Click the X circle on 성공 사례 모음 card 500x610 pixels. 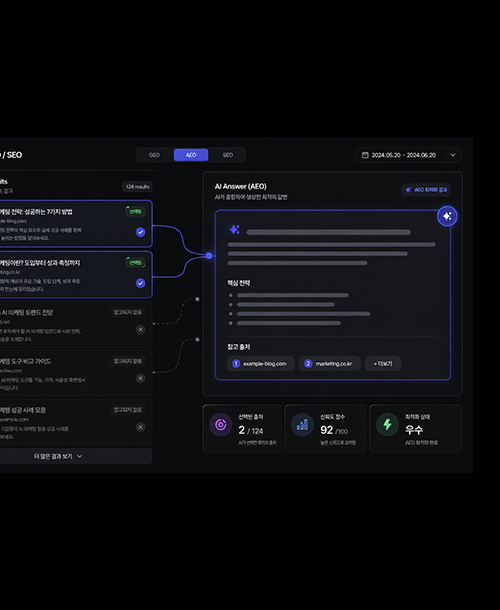coord(140,427)
